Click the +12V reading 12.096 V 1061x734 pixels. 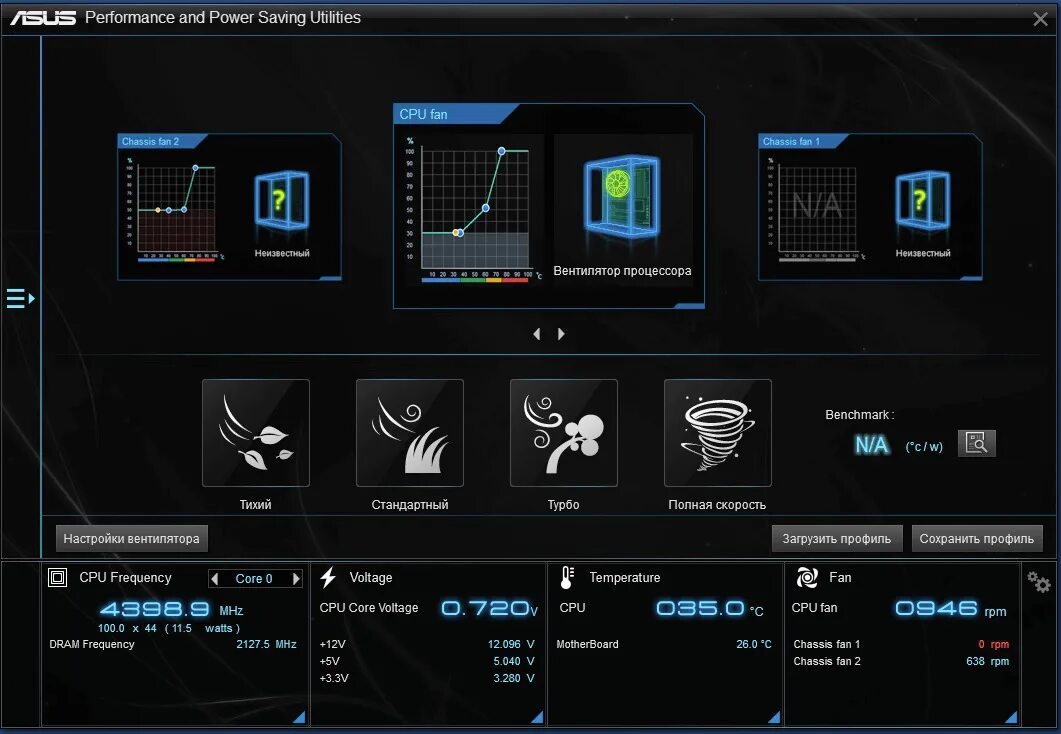[511, 644]
